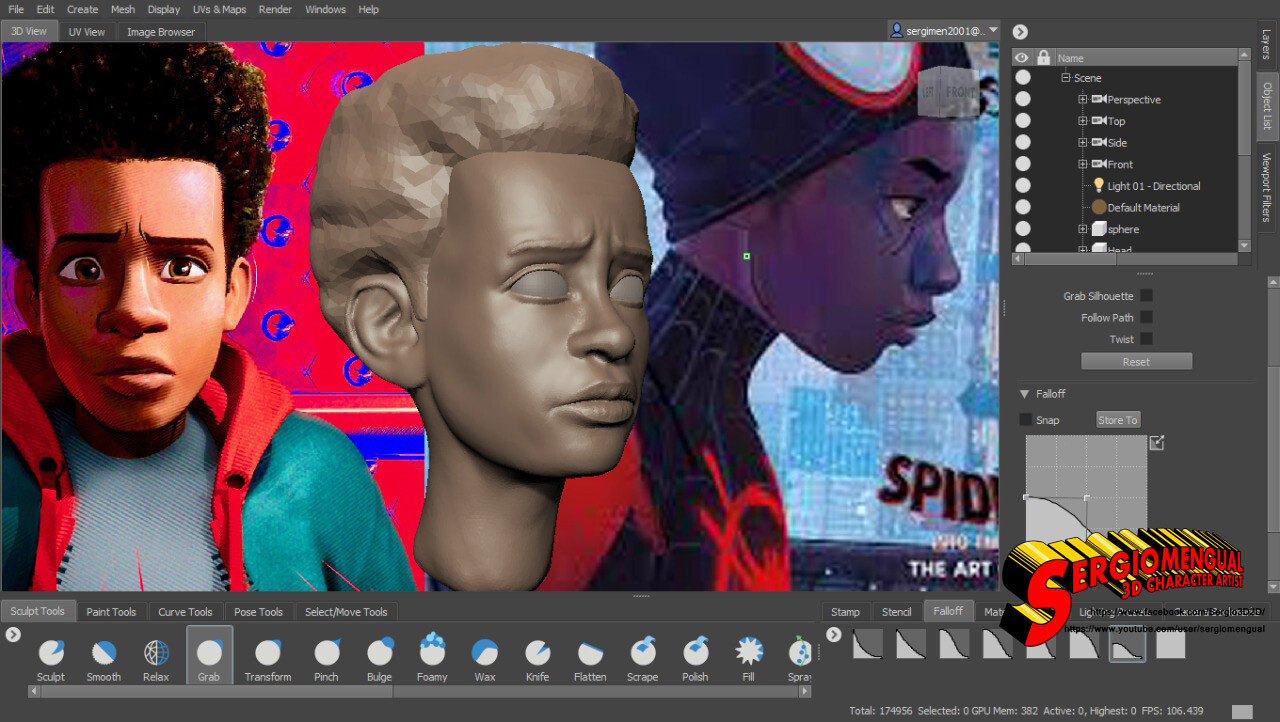Screen dimensions: 1280x722
Task: Collapse the Falloff section
Action: coord(1024,393)
